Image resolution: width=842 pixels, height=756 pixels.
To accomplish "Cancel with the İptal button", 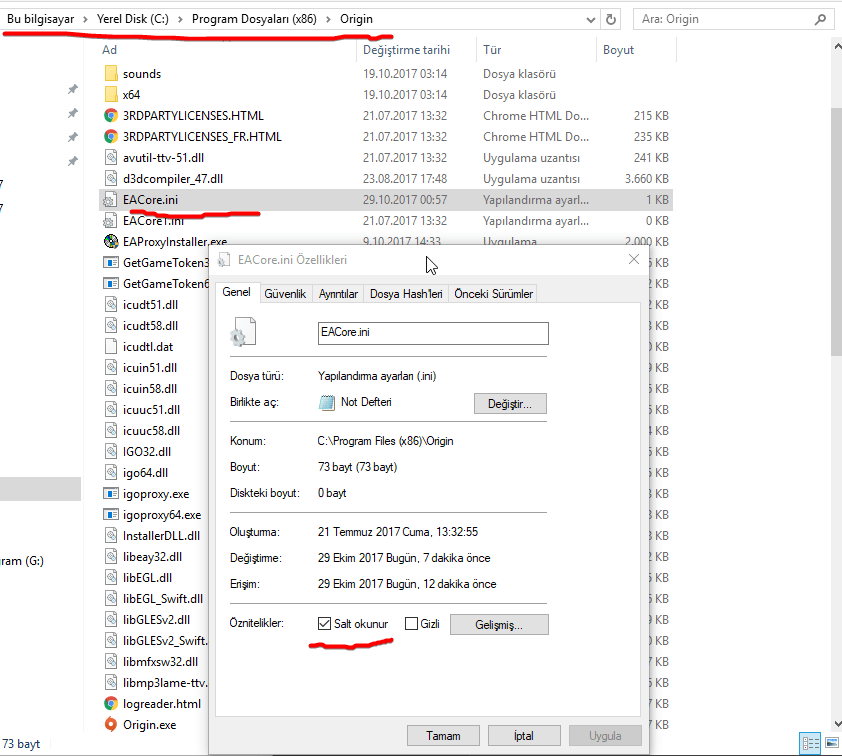I will coord(524,736).
